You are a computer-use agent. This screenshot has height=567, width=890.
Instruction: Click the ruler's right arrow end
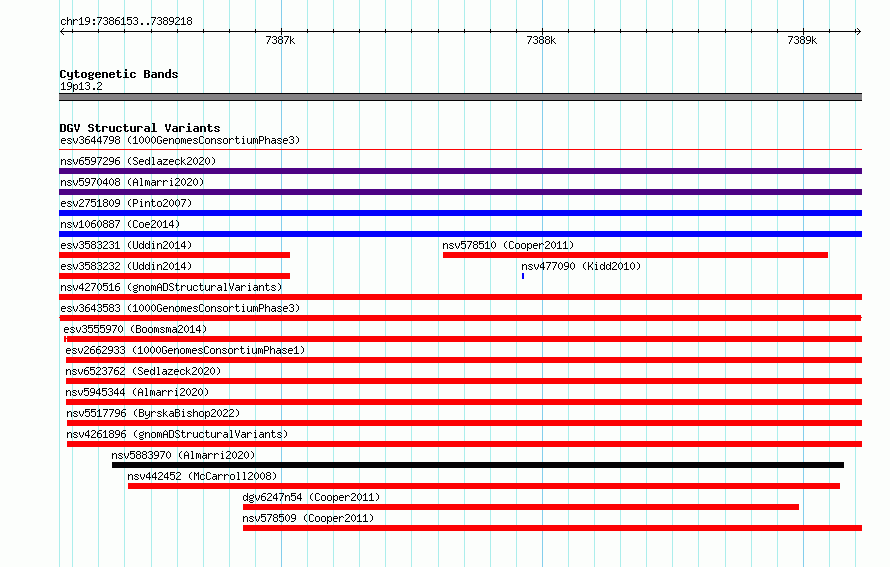pos(858,31)
